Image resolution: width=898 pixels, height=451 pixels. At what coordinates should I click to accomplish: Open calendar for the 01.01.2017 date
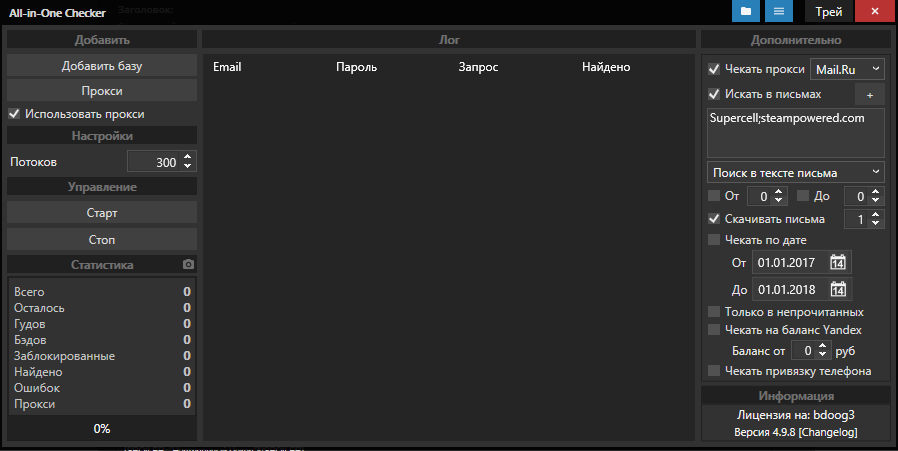point(838,263)
